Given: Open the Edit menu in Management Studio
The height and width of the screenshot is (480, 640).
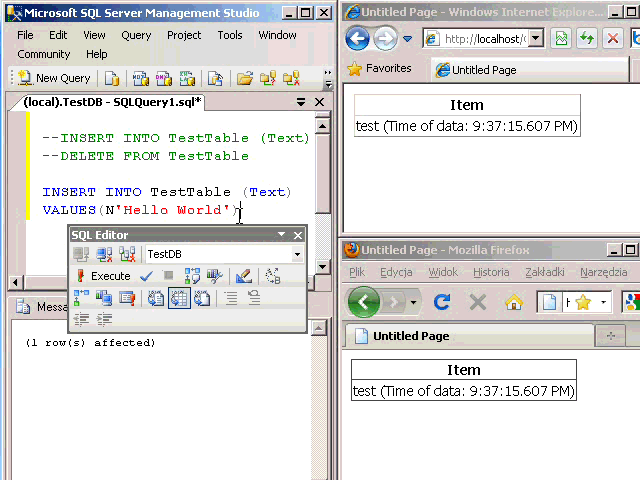Looking at the screenshot, I should coord(58,35).
